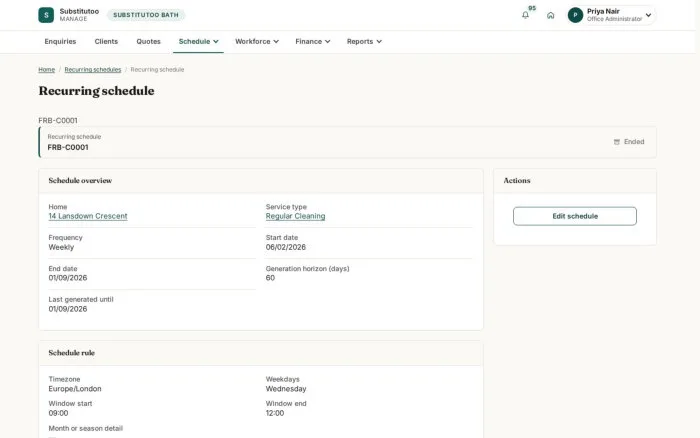The image size is (700, 438).
Task: Open the notifications bell icon
Action: click(x=525, y=15)
